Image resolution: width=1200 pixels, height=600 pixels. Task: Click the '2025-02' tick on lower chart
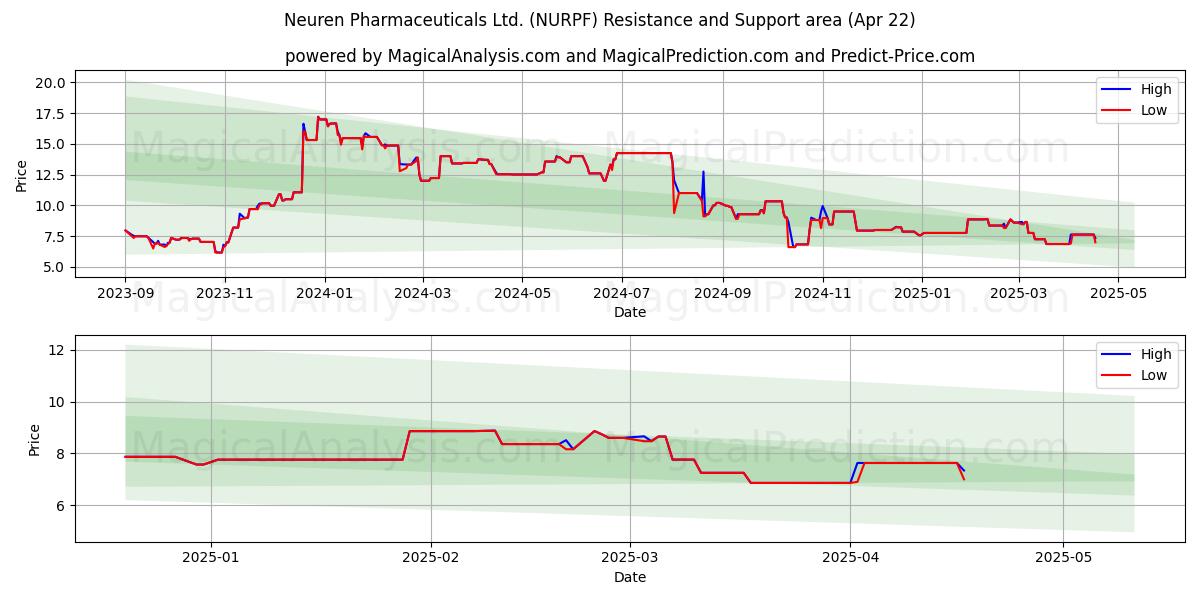tap(431, 557)
